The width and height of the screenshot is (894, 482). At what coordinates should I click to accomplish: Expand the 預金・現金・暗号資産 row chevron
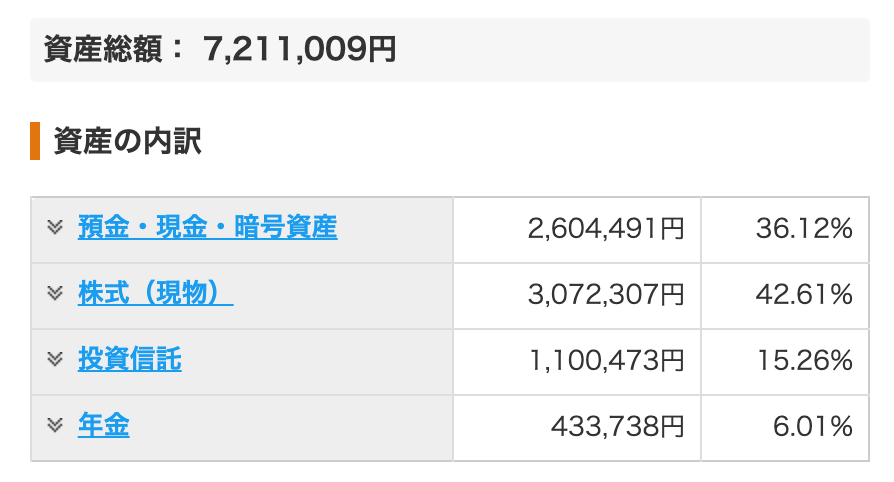click(x=55, y=227)
